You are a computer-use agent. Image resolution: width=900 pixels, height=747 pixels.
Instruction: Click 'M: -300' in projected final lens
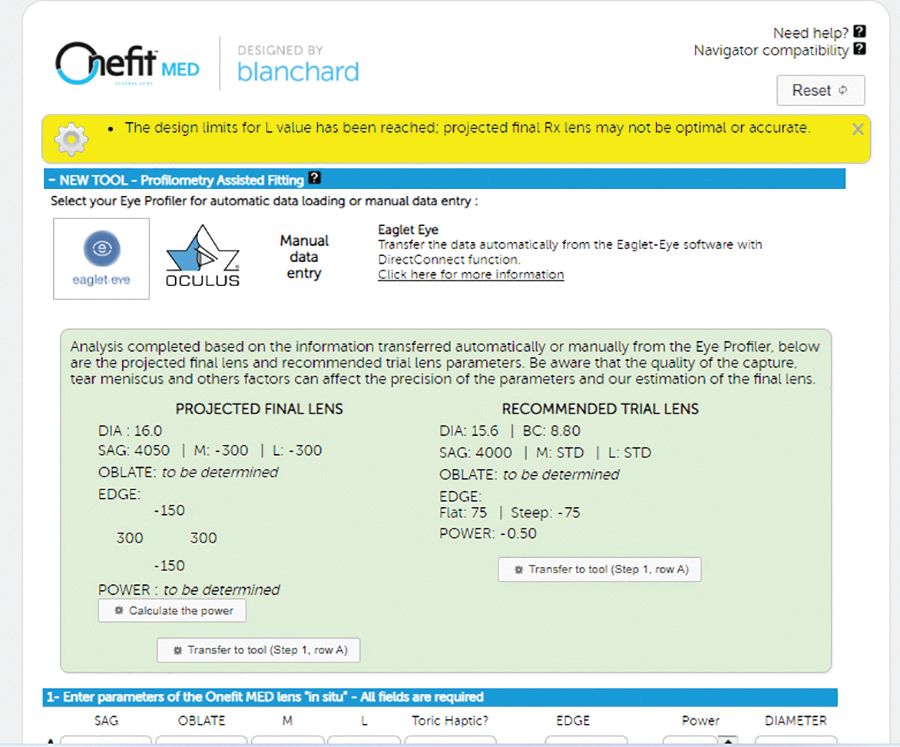[x=221, y=450]
